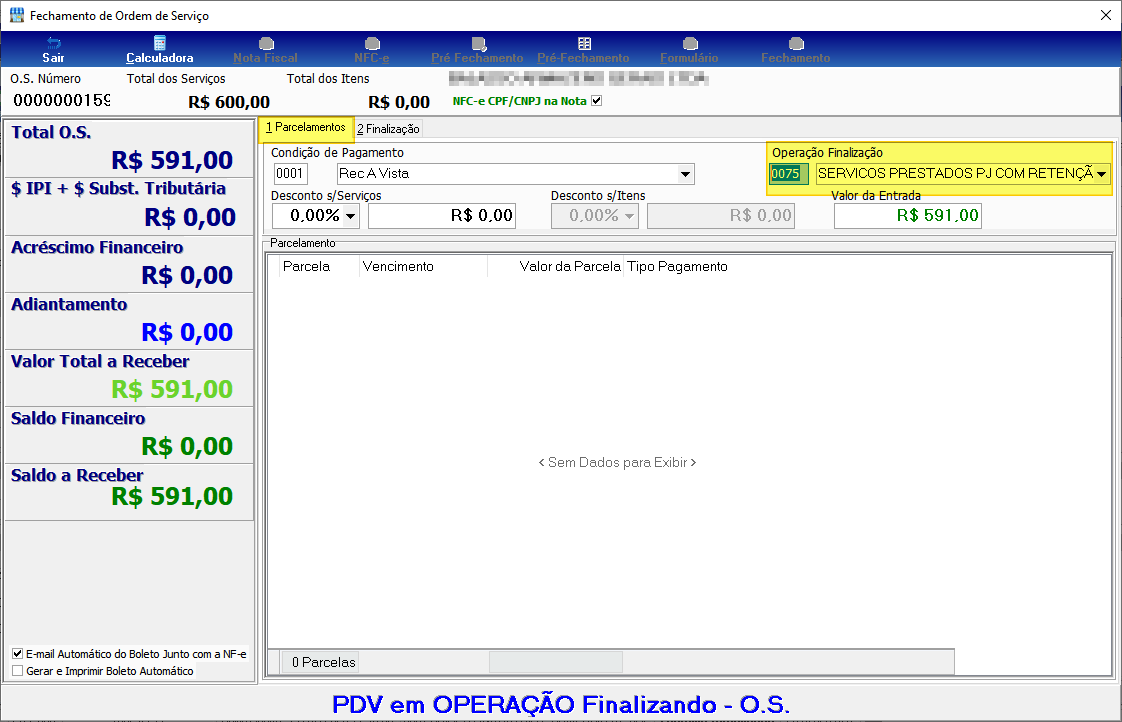
Task: Click the $ IPI + $ Subst. Tributária amount
Action: tap(190, 217)
